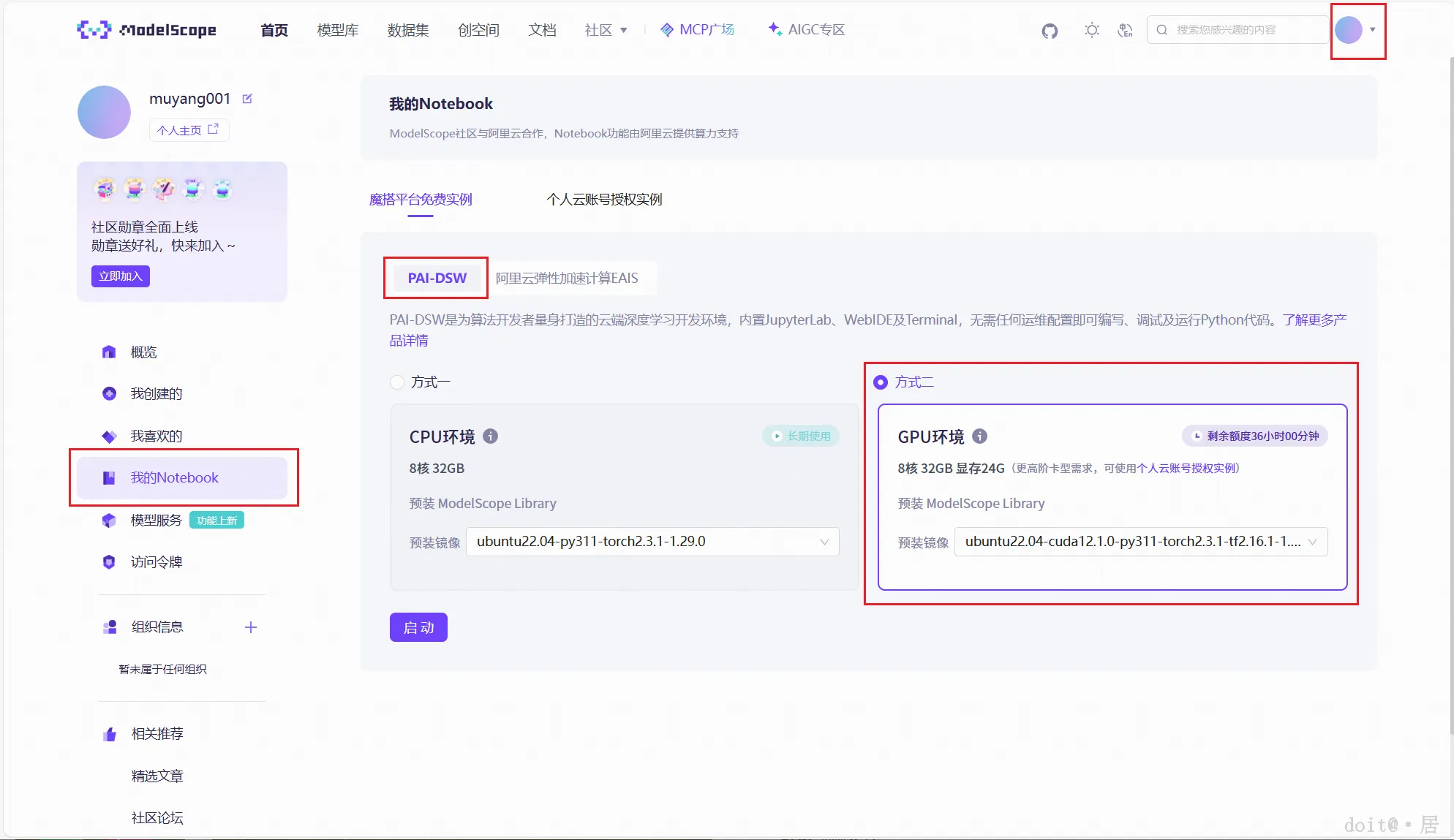This screenshot has width=1454, height=840.
Task: Open 个人主页 from the profile card
Action: (188, 129)
